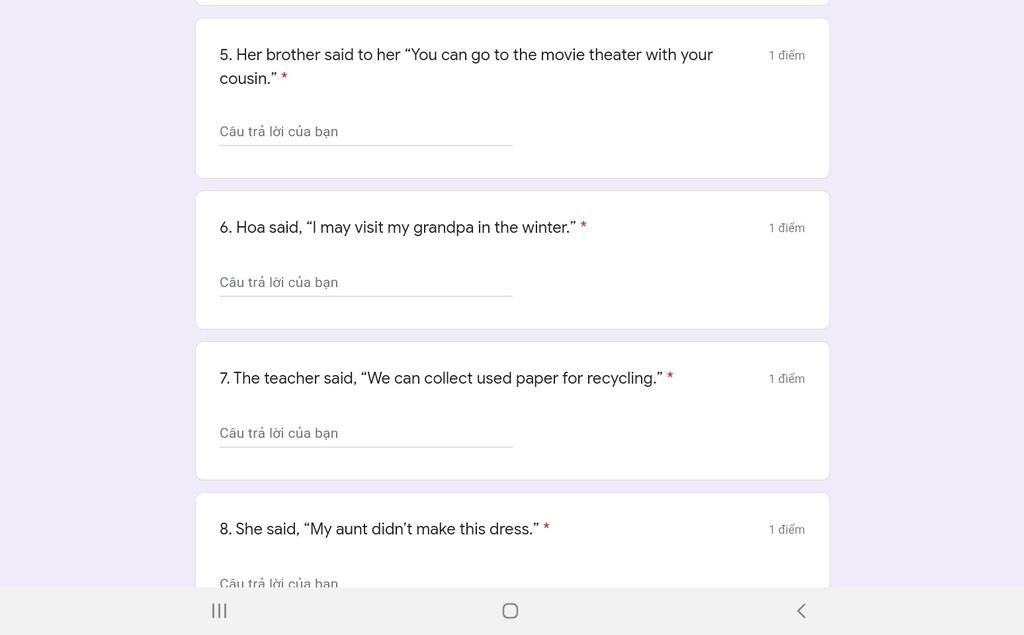Click the "1 điểm" label of question 5
This screenshot has width=1024, height=635.
tap(786, 56)
